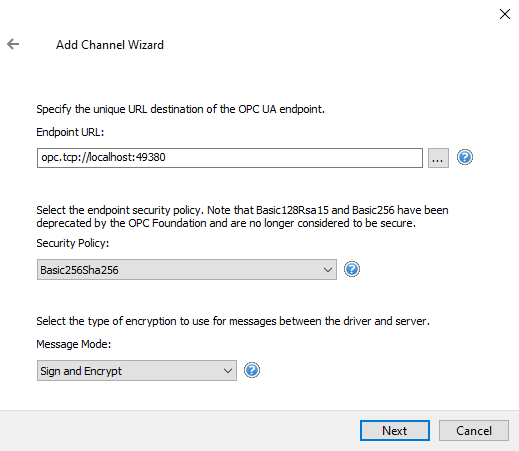519x451 pixels.
Task: Click inside the opc.tcp://localhost:49380 URL field
Action: point(230,158)
